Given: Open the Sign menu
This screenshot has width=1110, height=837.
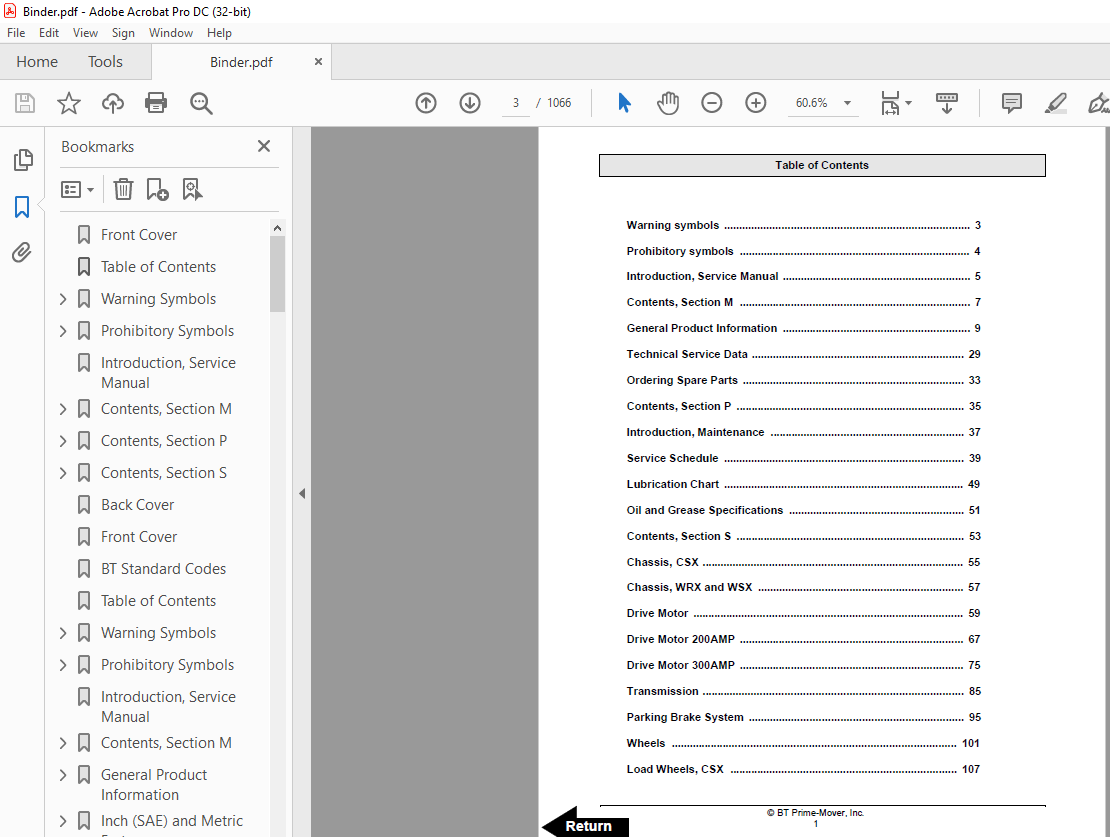Looking at the screenshot, I should coord(123,33).
